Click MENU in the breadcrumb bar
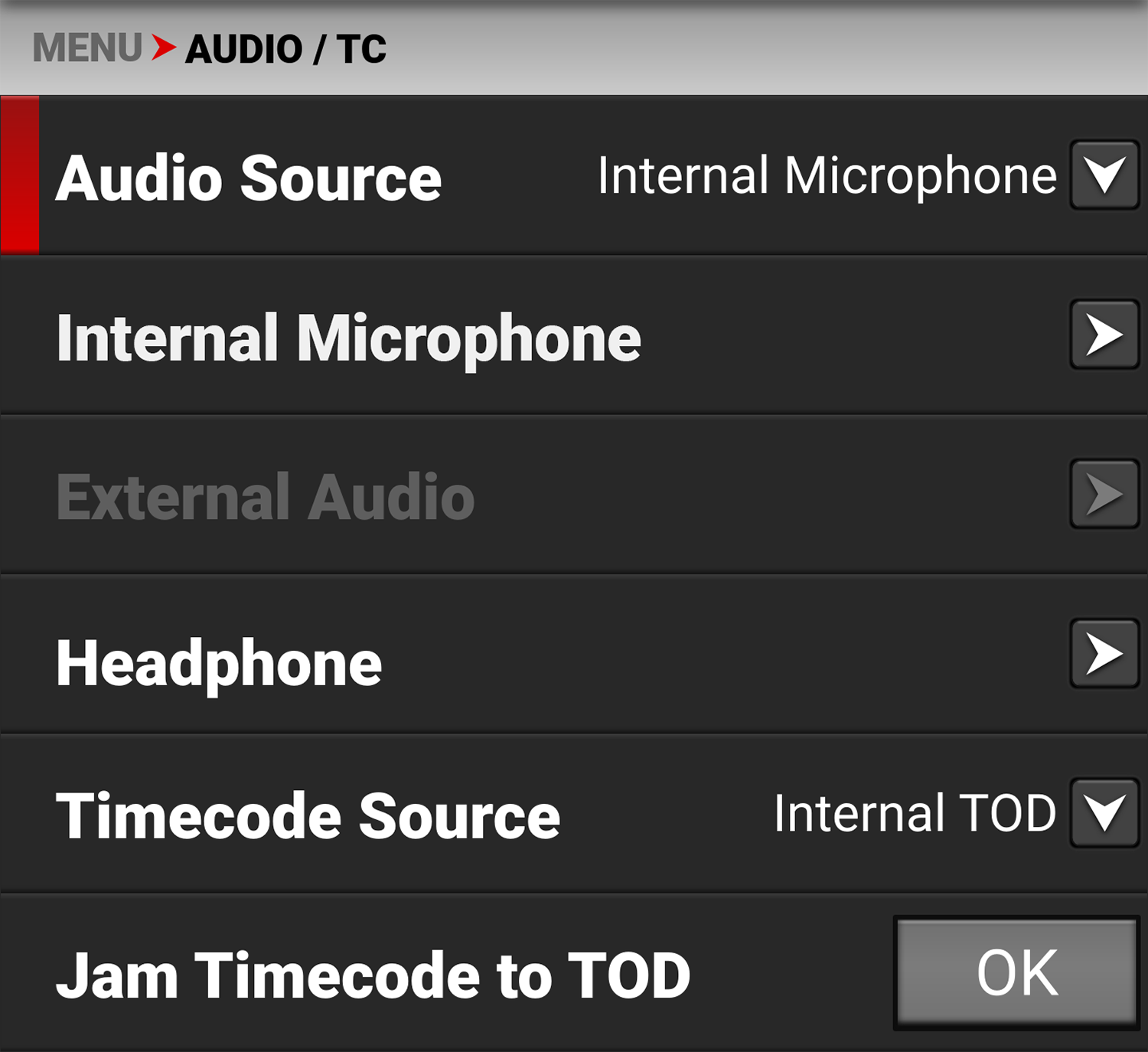Image resolution: width=1148 pixels, height=1052 pixels. [x=86, y=48]
